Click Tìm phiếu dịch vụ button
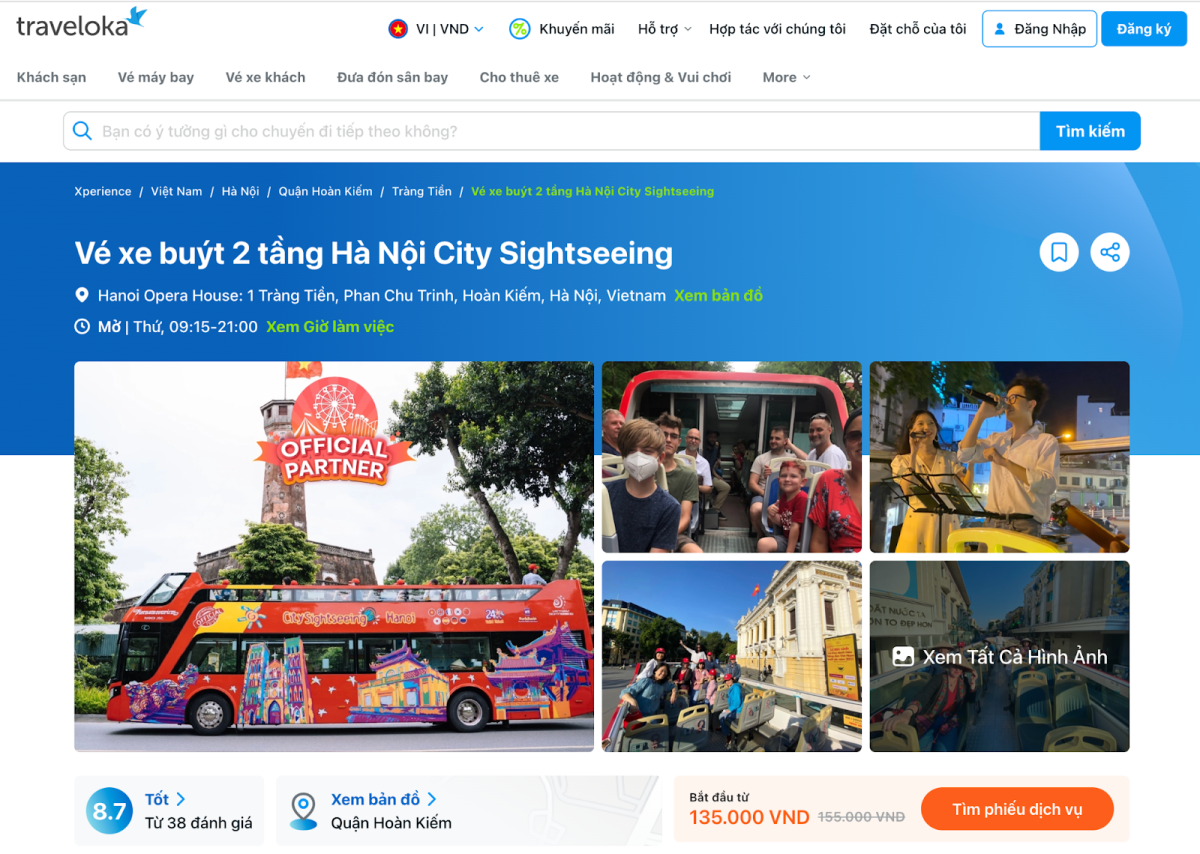 coord(1017,809)
